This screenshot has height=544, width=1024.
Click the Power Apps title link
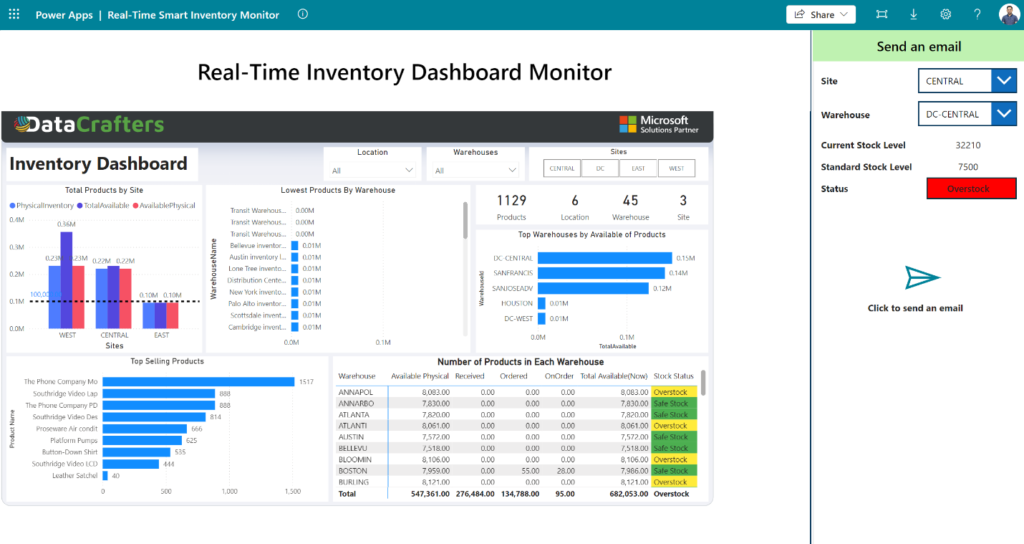(x=64, y=14)
